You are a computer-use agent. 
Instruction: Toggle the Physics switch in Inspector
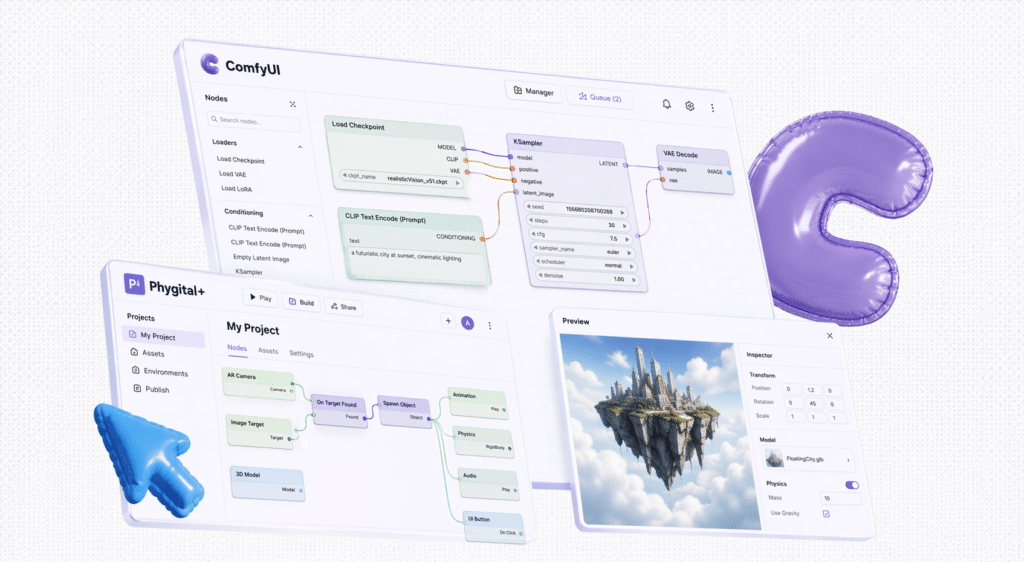coord(852,485)
